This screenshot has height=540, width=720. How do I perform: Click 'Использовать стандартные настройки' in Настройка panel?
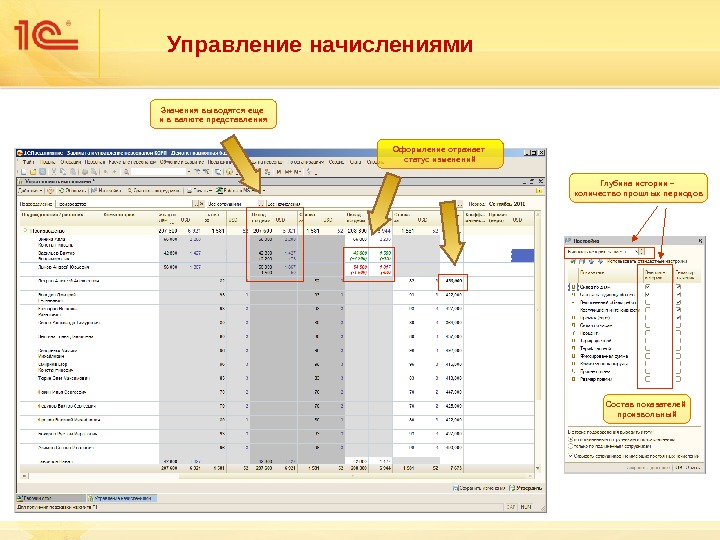[647, 261]
